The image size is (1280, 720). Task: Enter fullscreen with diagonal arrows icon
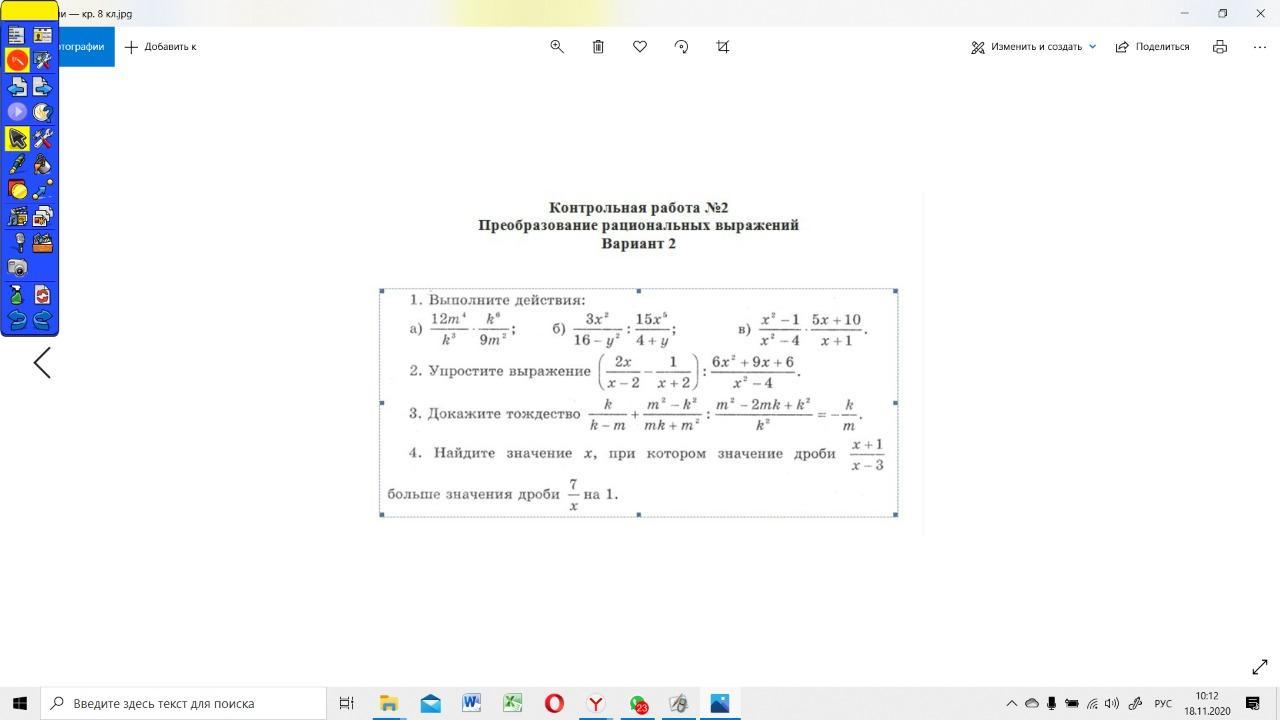coord(1260,667)
